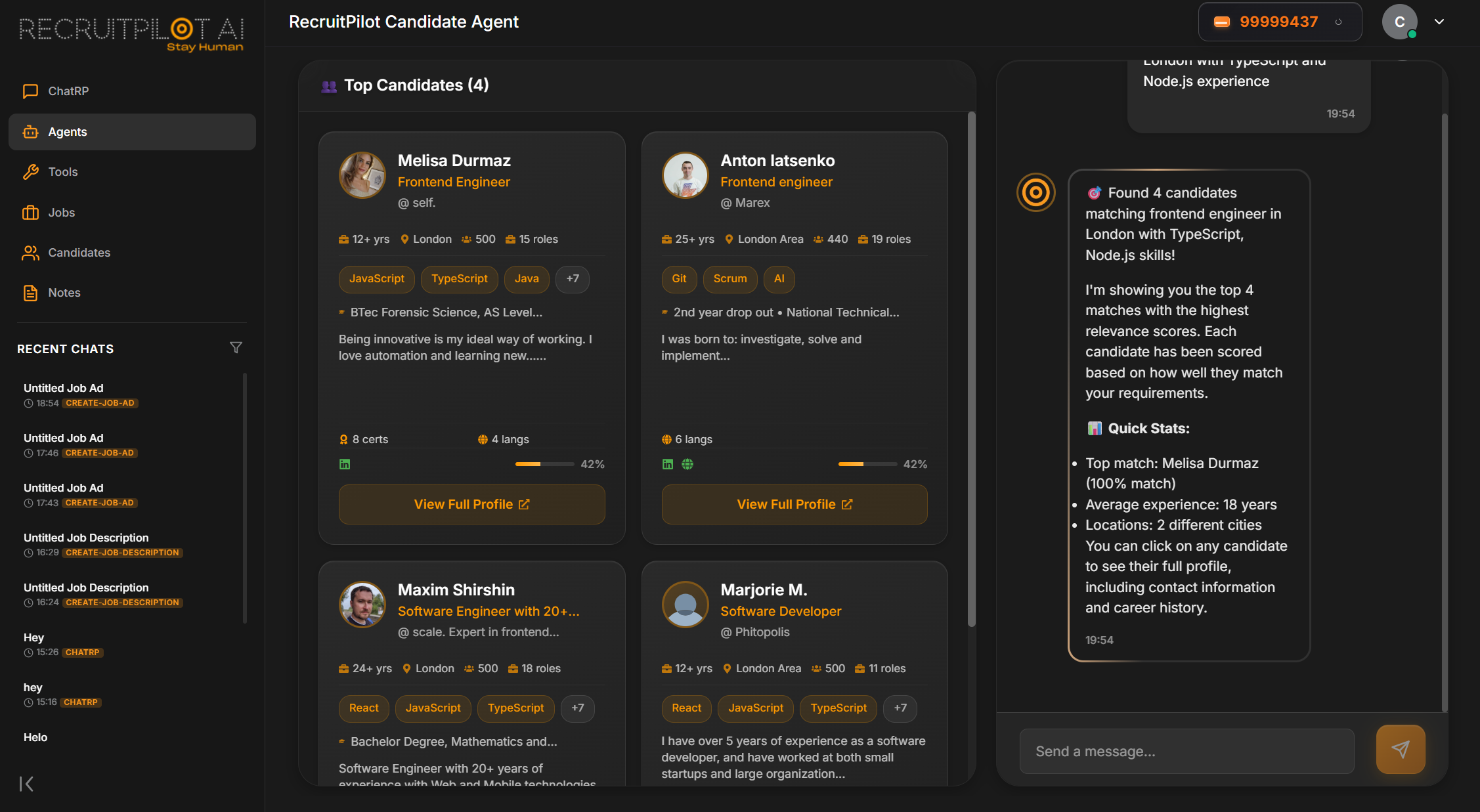Click the RecruitPilot AI logo
The width and height of the screenshot is (1480, 812).
[x=131, y=33]
